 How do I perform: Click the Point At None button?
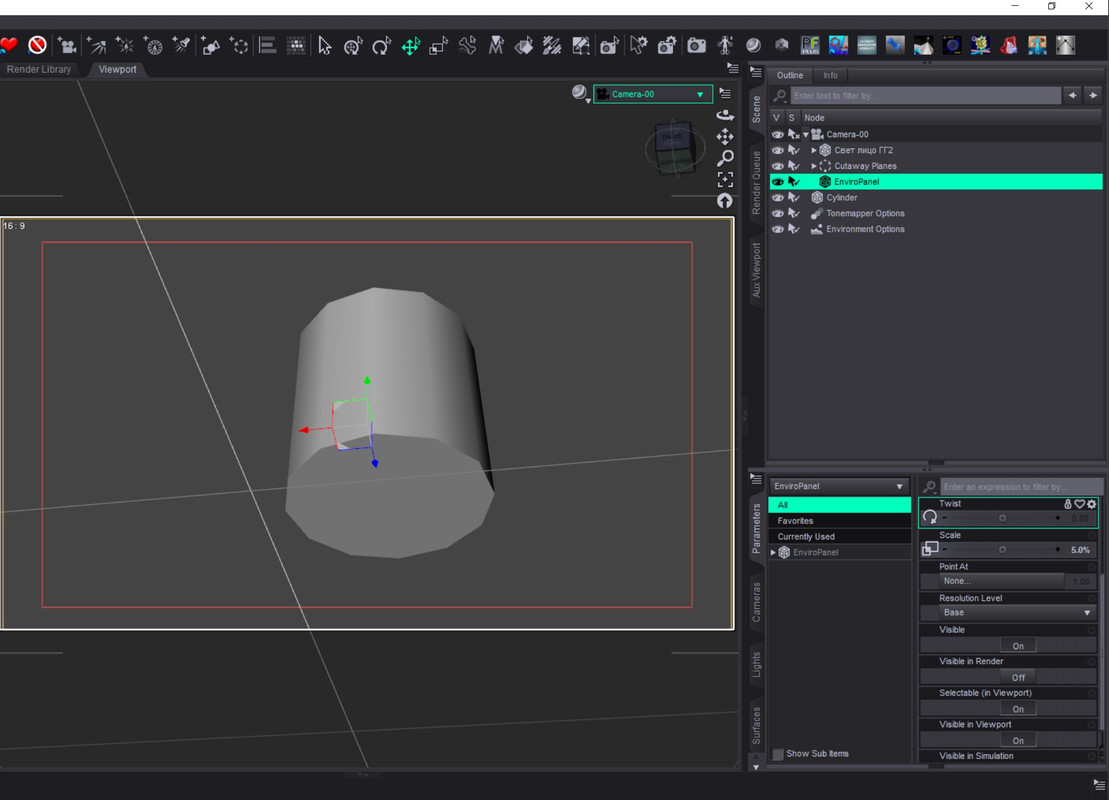tap(1001, 581)
